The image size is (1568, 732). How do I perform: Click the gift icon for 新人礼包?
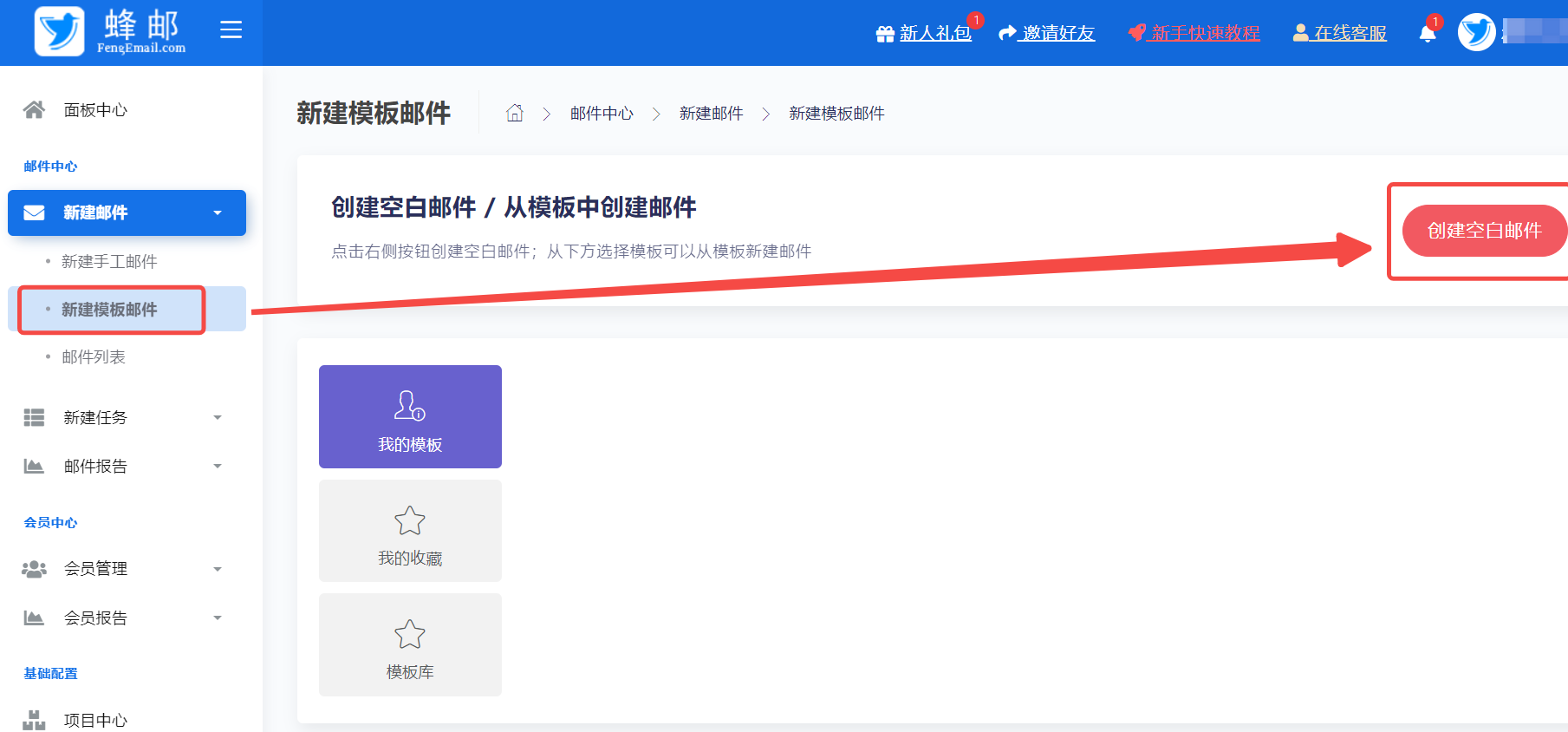click(x=885, y=34)
